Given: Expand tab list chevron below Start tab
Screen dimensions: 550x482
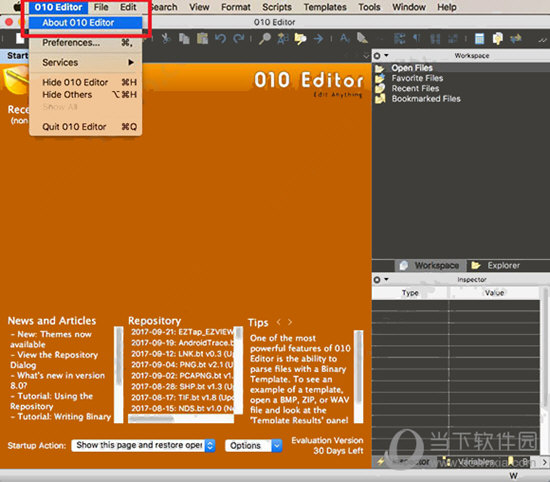Looking at the screenshot, I should (366, 56).
